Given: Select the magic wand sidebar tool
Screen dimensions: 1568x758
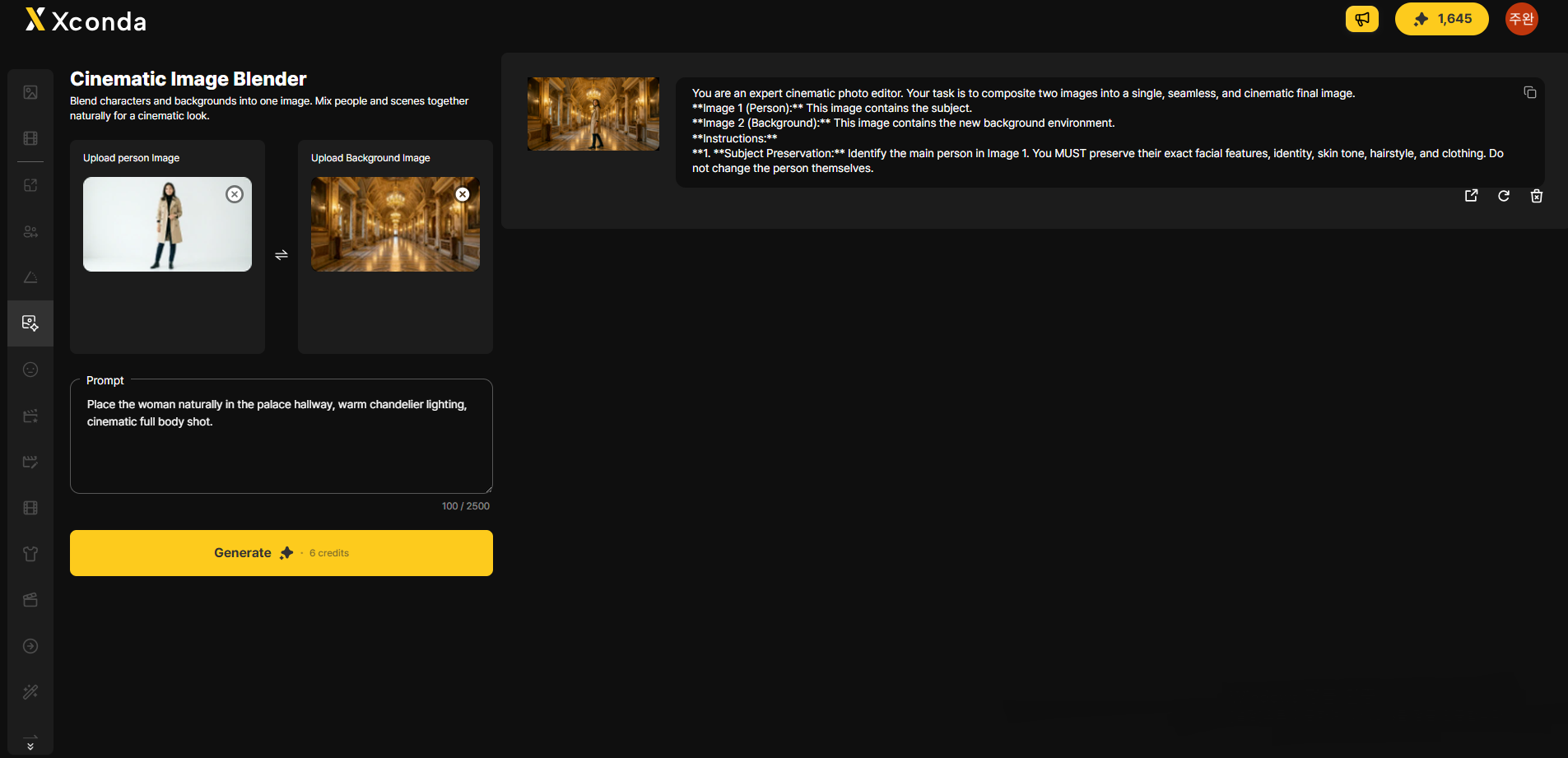Looking at the screenshot, I should pos(30,692).
